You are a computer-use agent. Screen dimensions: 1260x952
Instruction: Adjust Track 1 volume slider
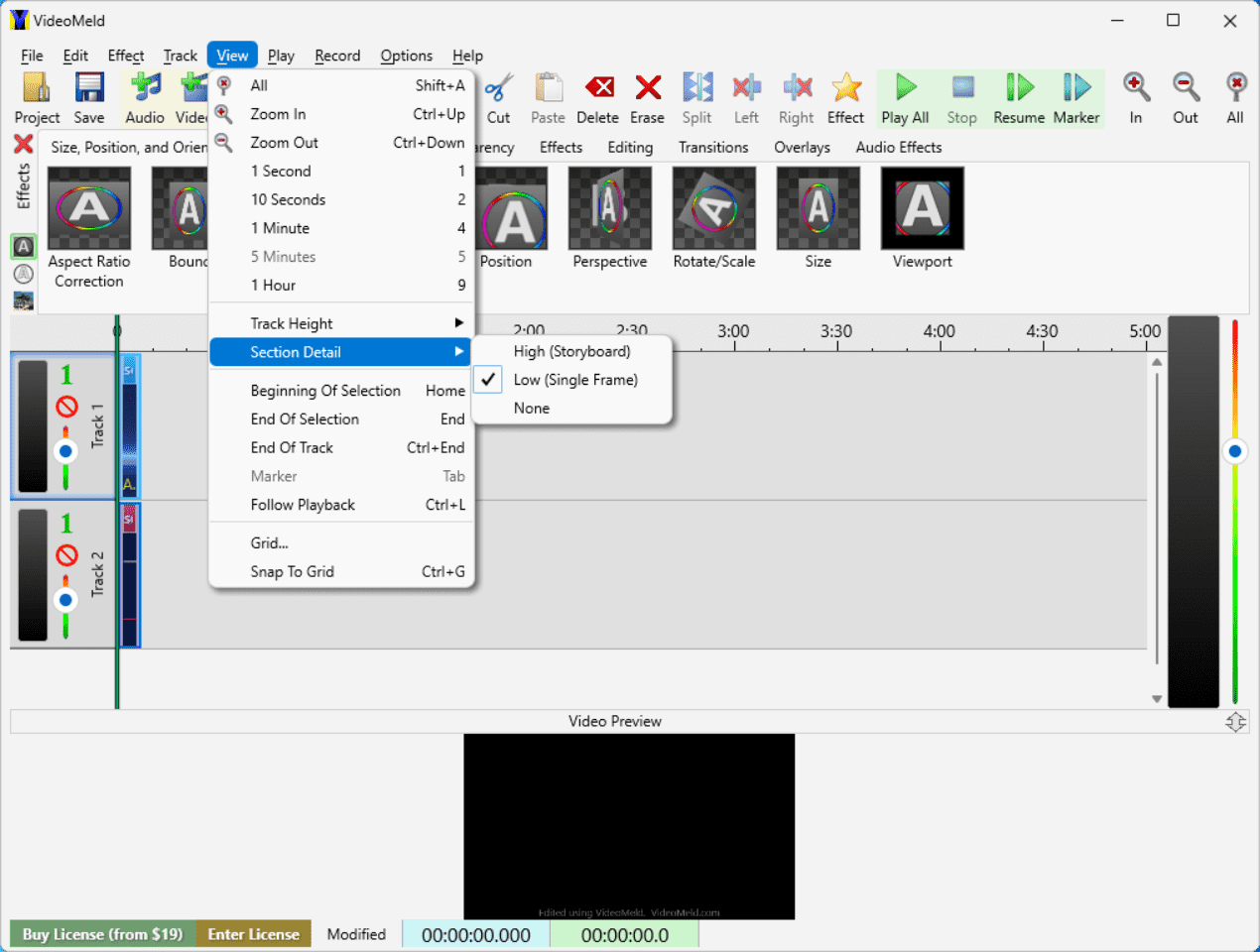pyautogui.click(x=65, y=452)
